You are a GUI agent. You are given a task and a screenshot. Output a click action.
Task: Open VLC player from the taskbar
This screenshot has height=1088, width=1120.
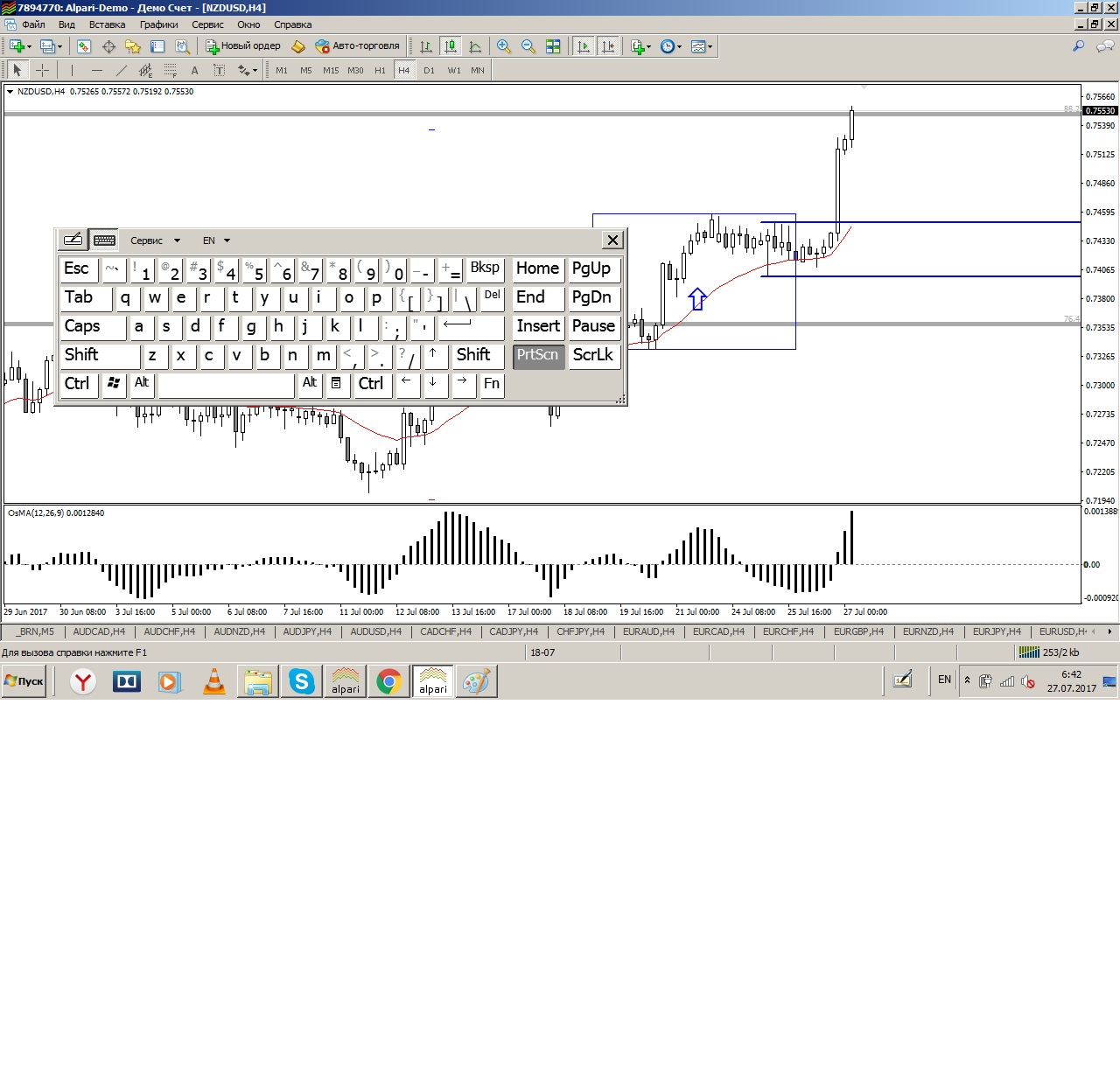click(x=214, y=681)
